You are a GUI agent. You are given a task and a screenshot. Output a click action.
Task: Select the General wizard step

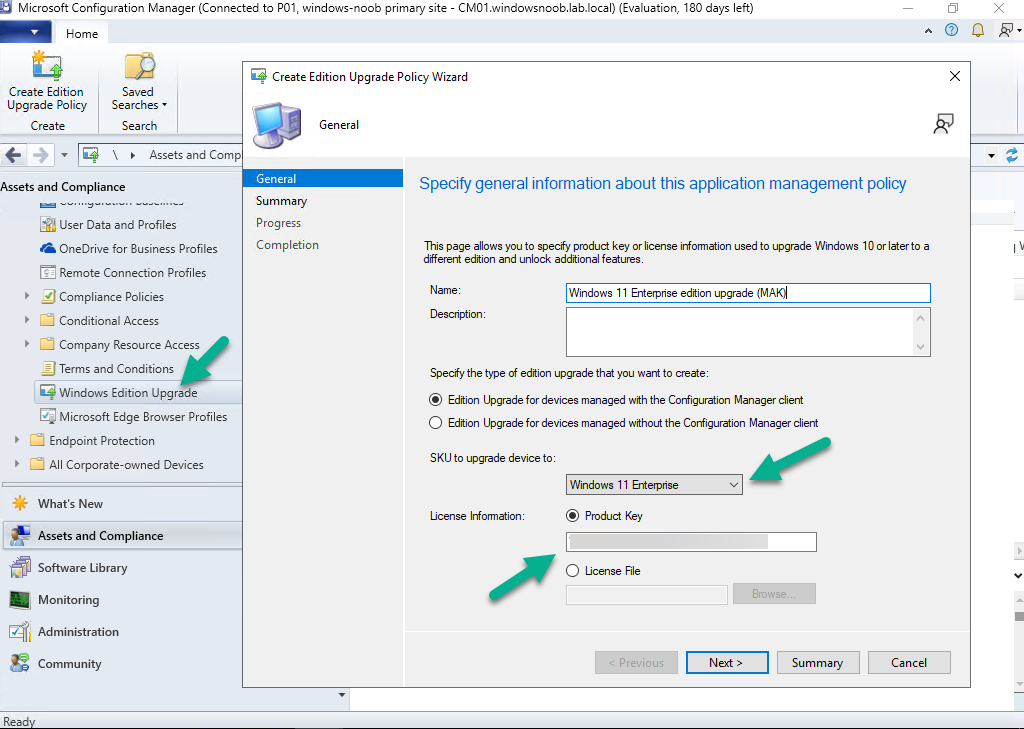pos(323,178)
